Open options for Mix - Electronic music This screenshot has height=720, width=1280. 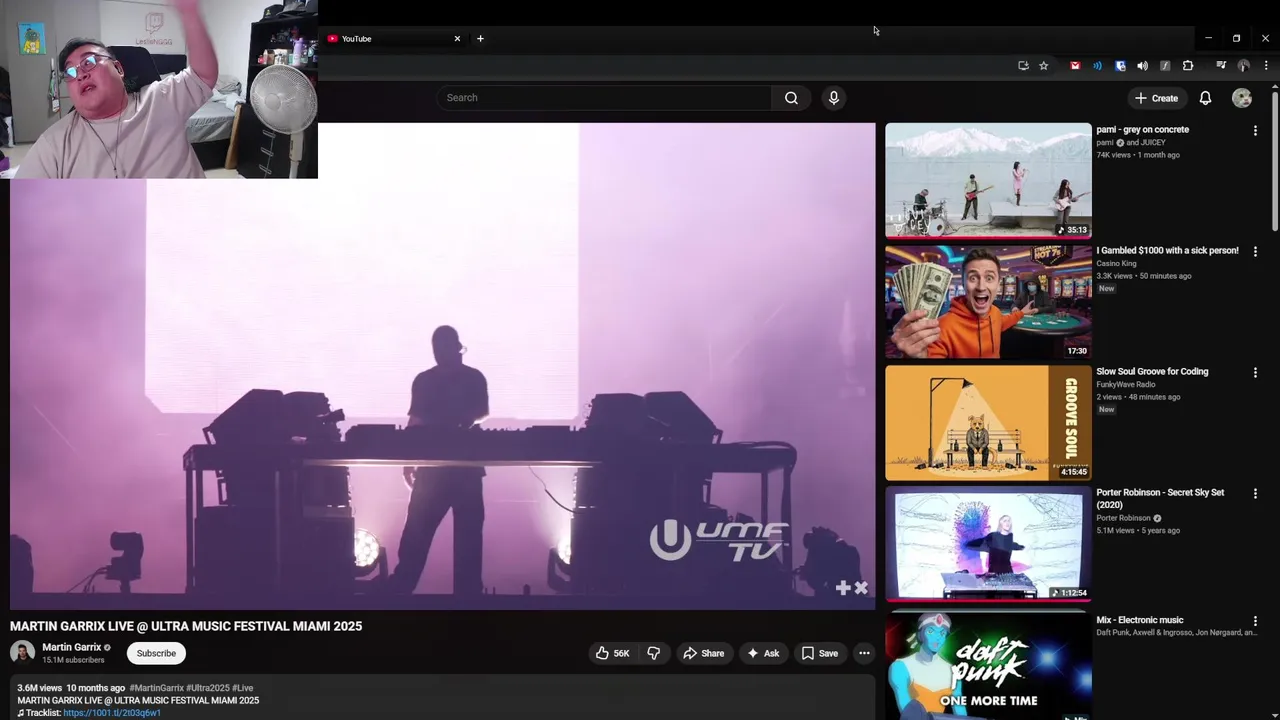tap(1255, 621)
